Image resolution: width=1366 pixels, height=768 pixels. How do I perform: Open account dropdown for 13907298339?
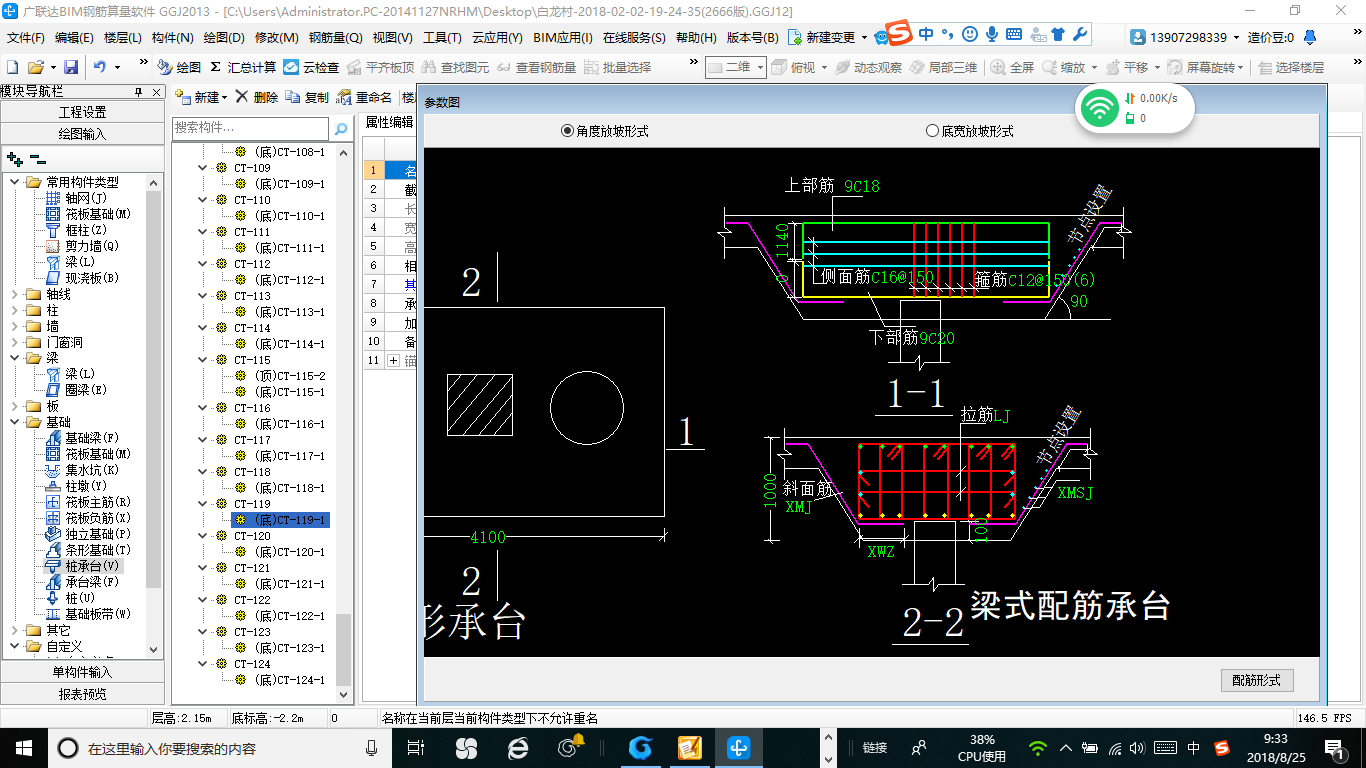pyautogui.click(x=1237, y=38)
